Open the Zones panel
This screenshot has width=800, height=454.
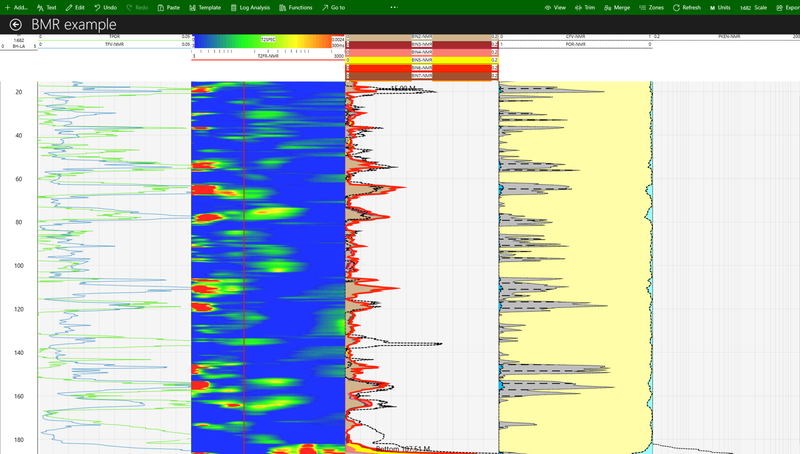[x=652, y=8]
